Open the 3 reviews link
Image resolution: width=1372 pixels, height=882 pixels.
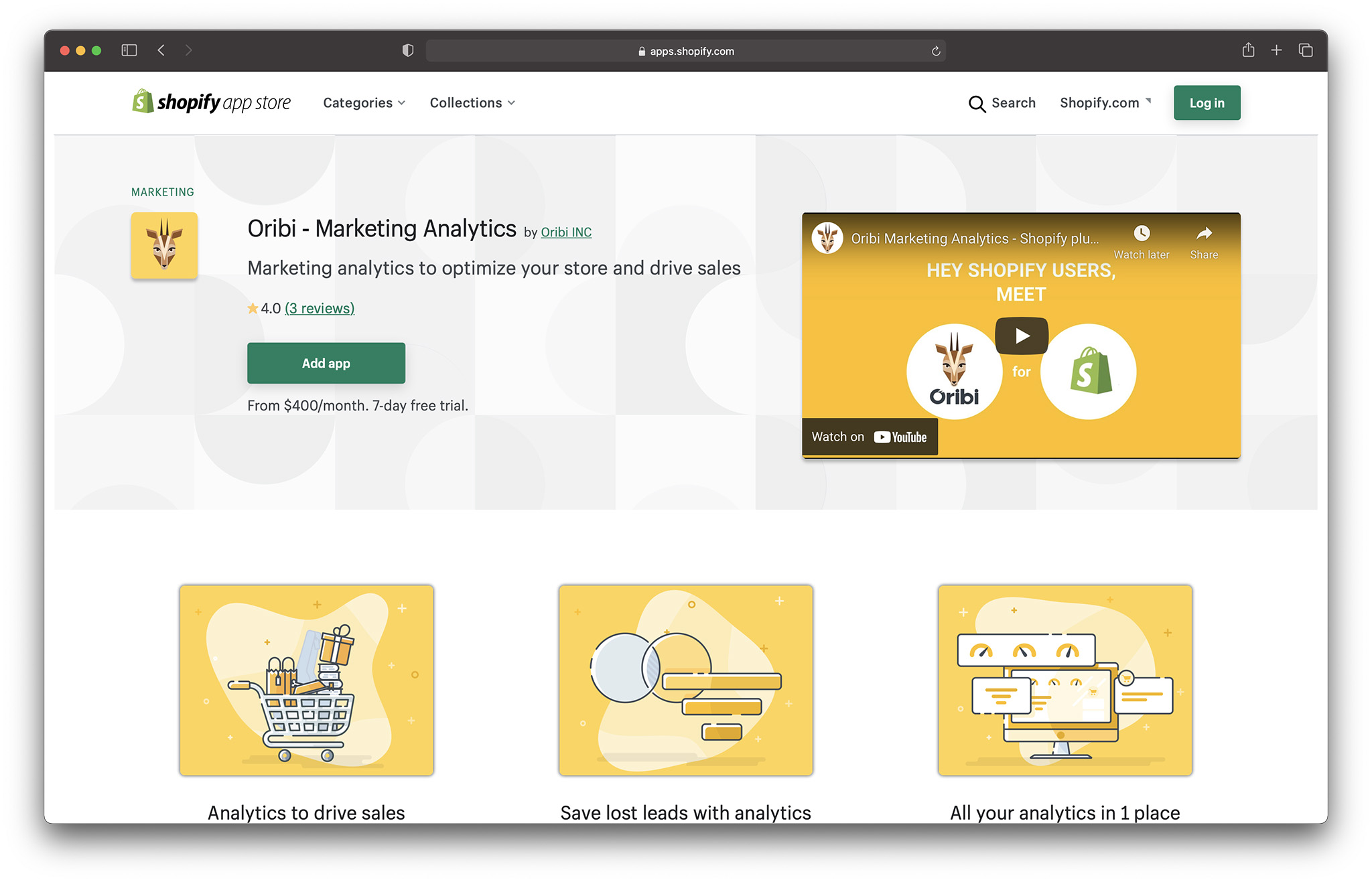pyautogui.click(x=320, y=308)
